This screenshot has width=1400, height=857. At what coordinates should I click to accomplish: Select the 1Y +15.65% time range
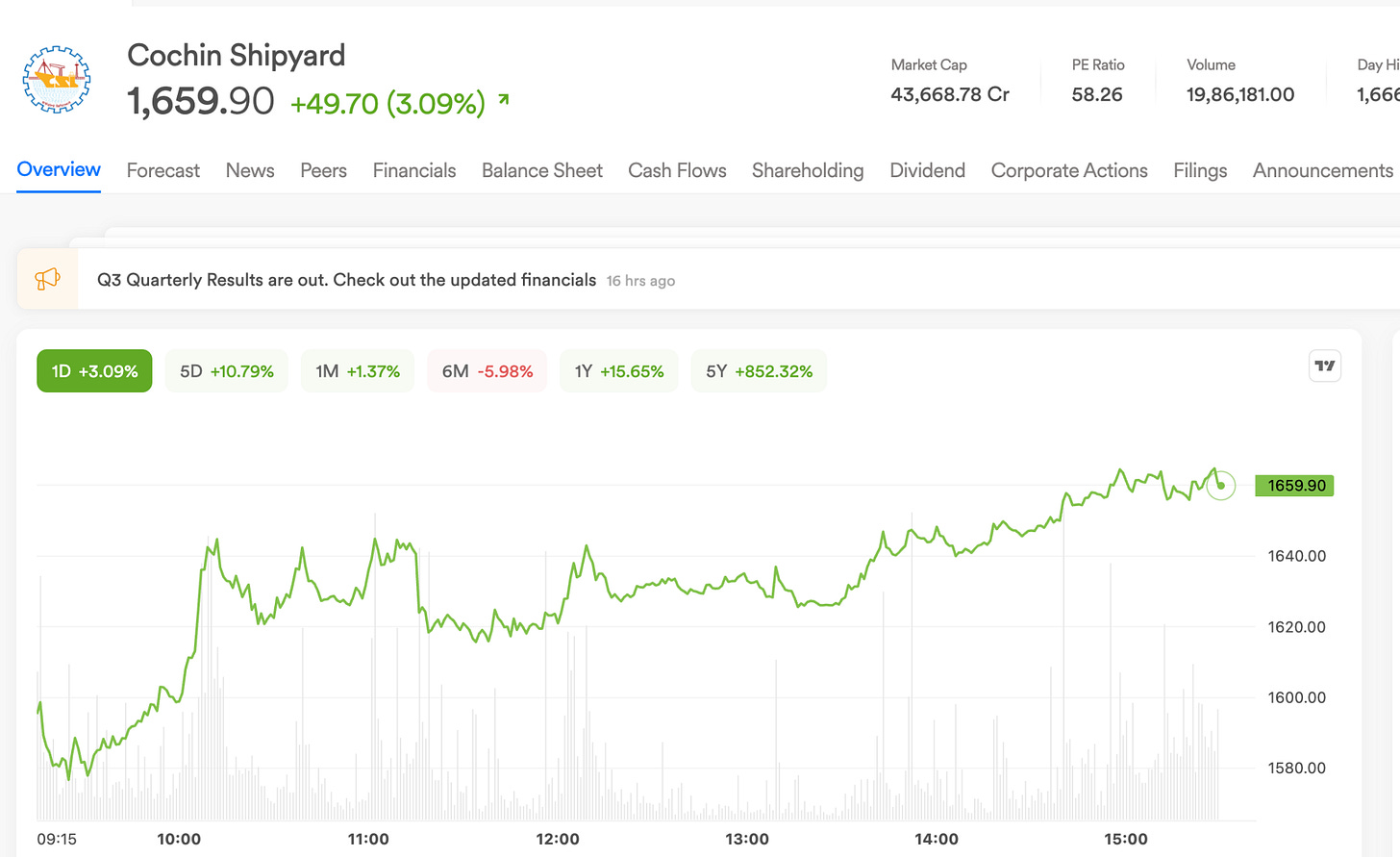pyautogui.click(x=619, y=371)
